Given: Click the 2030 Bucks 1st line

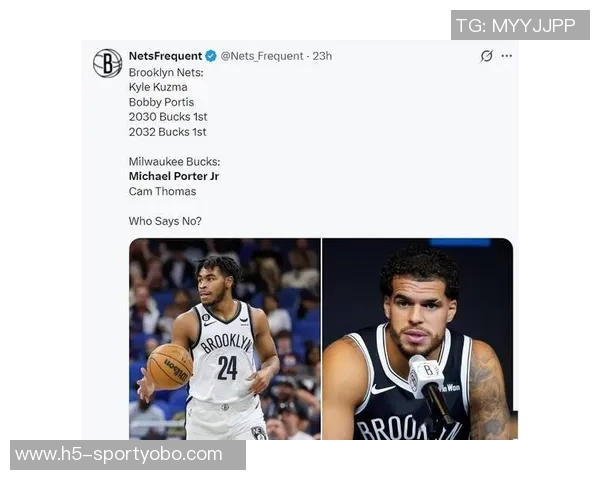Looking at the screenshot, I should (x=168, y=117).
